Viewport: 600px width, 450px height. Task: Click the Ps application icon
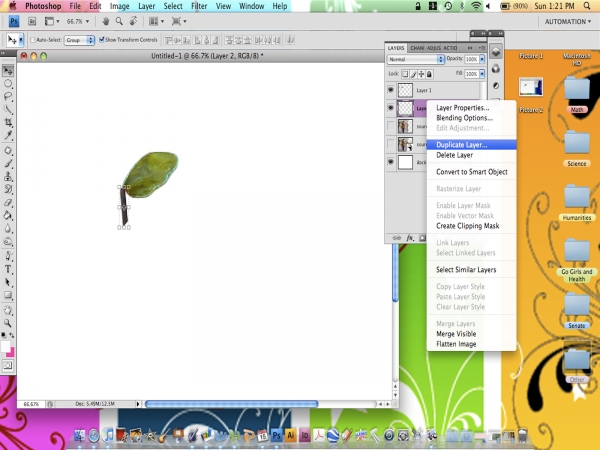[x=14, y=21]
